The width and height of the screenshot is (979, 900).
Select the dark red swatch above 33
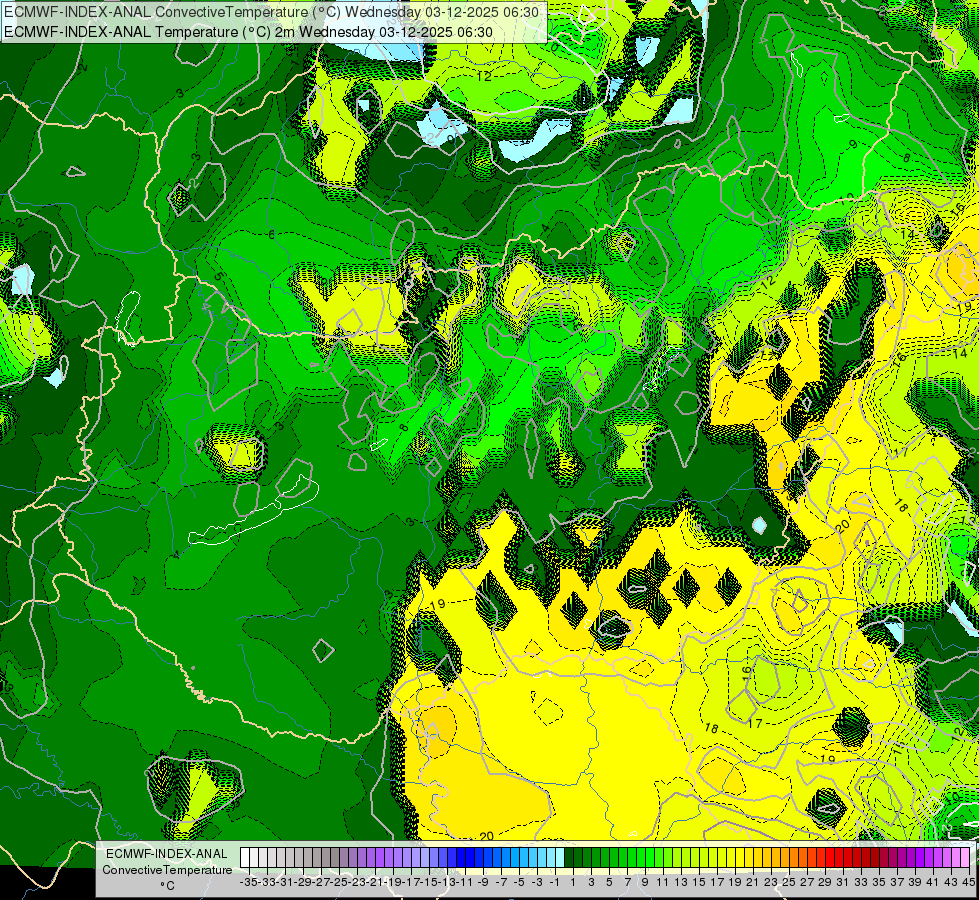pyautogui.click(x=857, y=857)
